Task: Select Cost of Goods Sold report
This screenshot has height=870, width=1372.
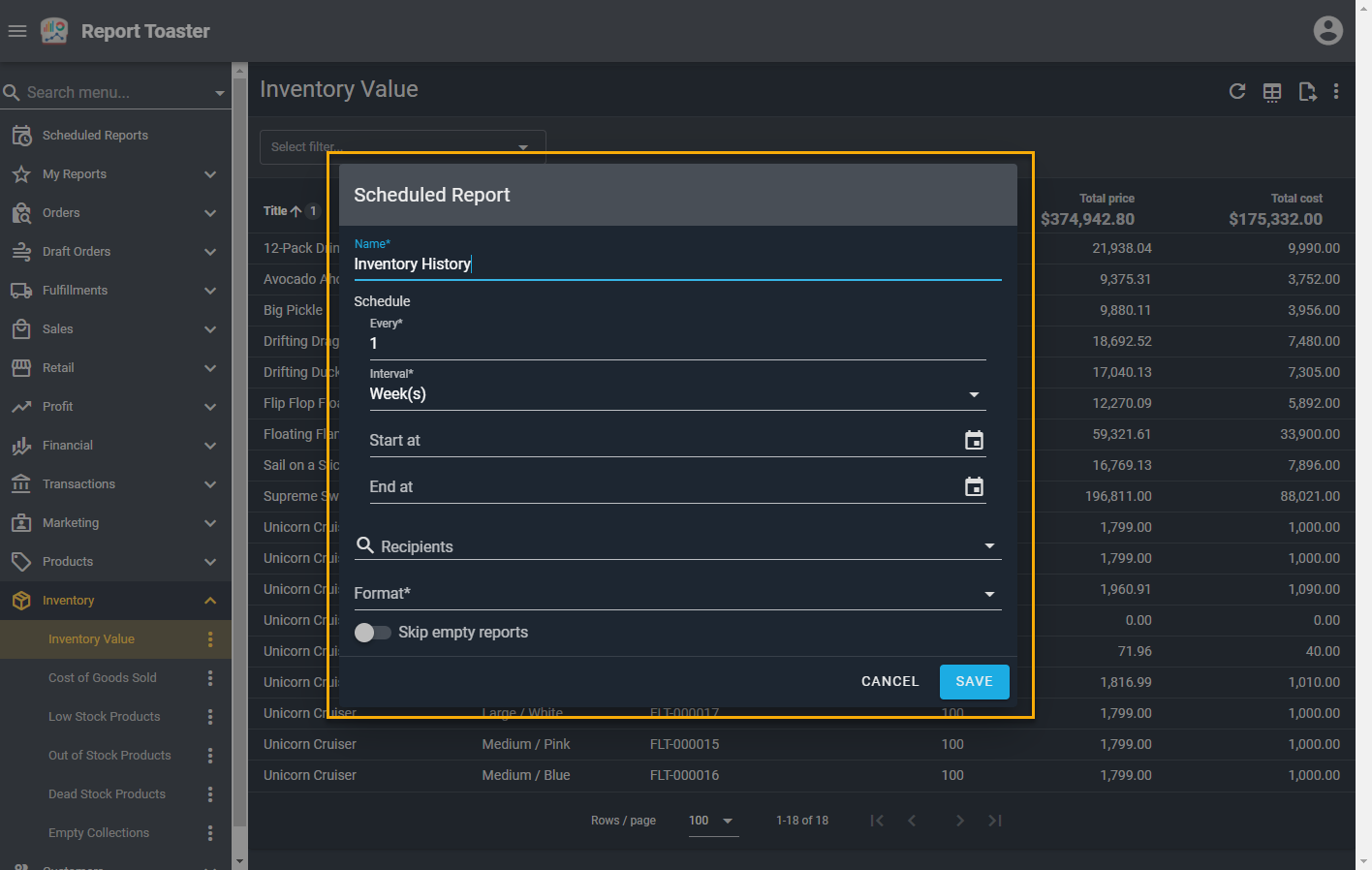Action: pyautogui.click(x=103, y=678)
